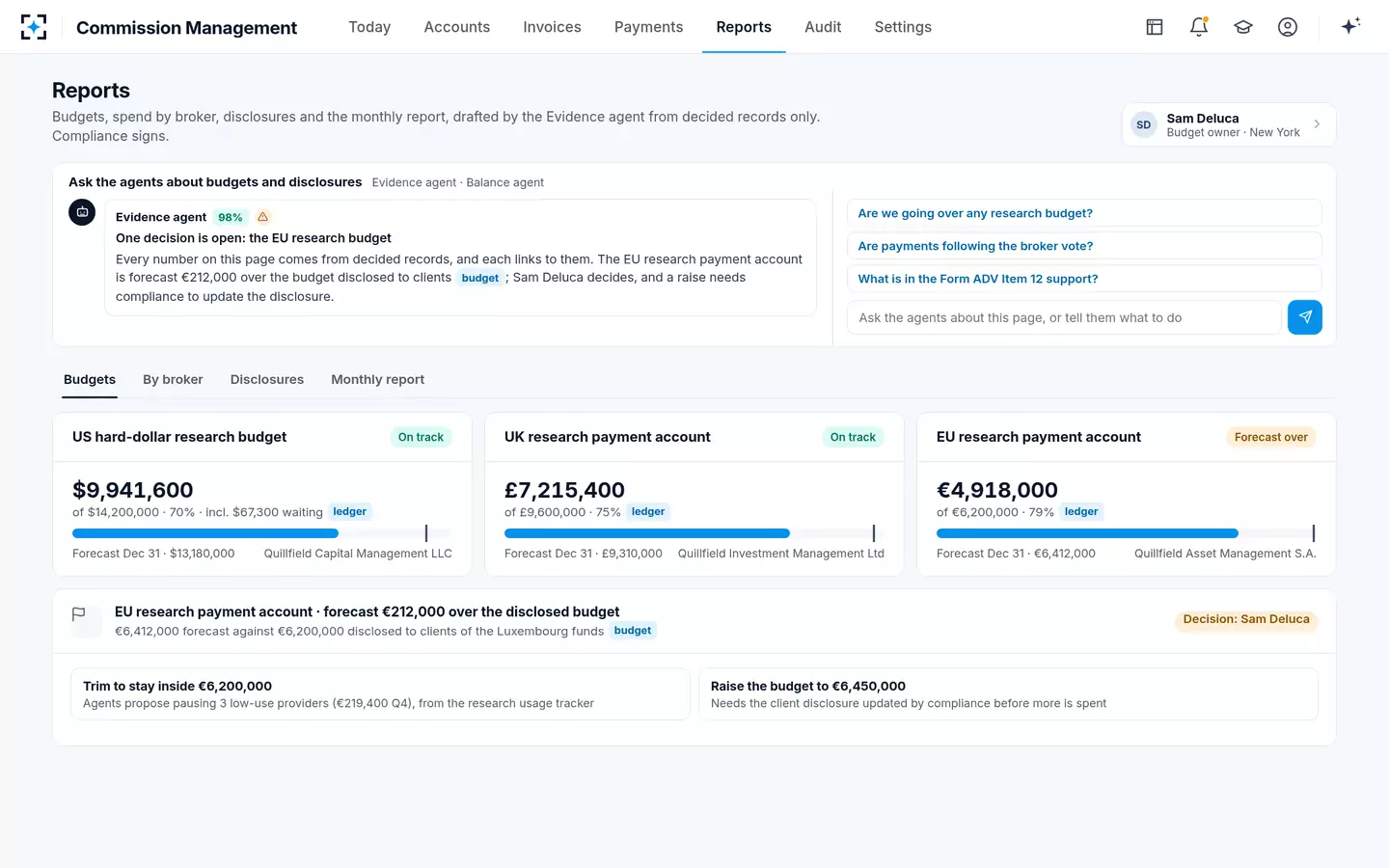
Task: Click the budget source tag in agent message
Action: pyautogui.click(x=480, y=278)
